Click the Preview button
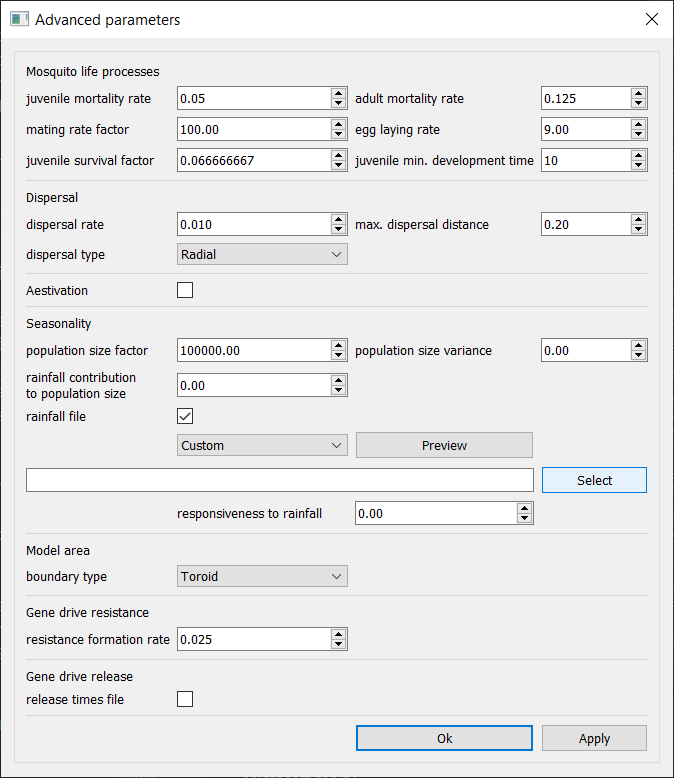Screen dimensions: 674x778 pyautogui.click(x=444, y=445)
